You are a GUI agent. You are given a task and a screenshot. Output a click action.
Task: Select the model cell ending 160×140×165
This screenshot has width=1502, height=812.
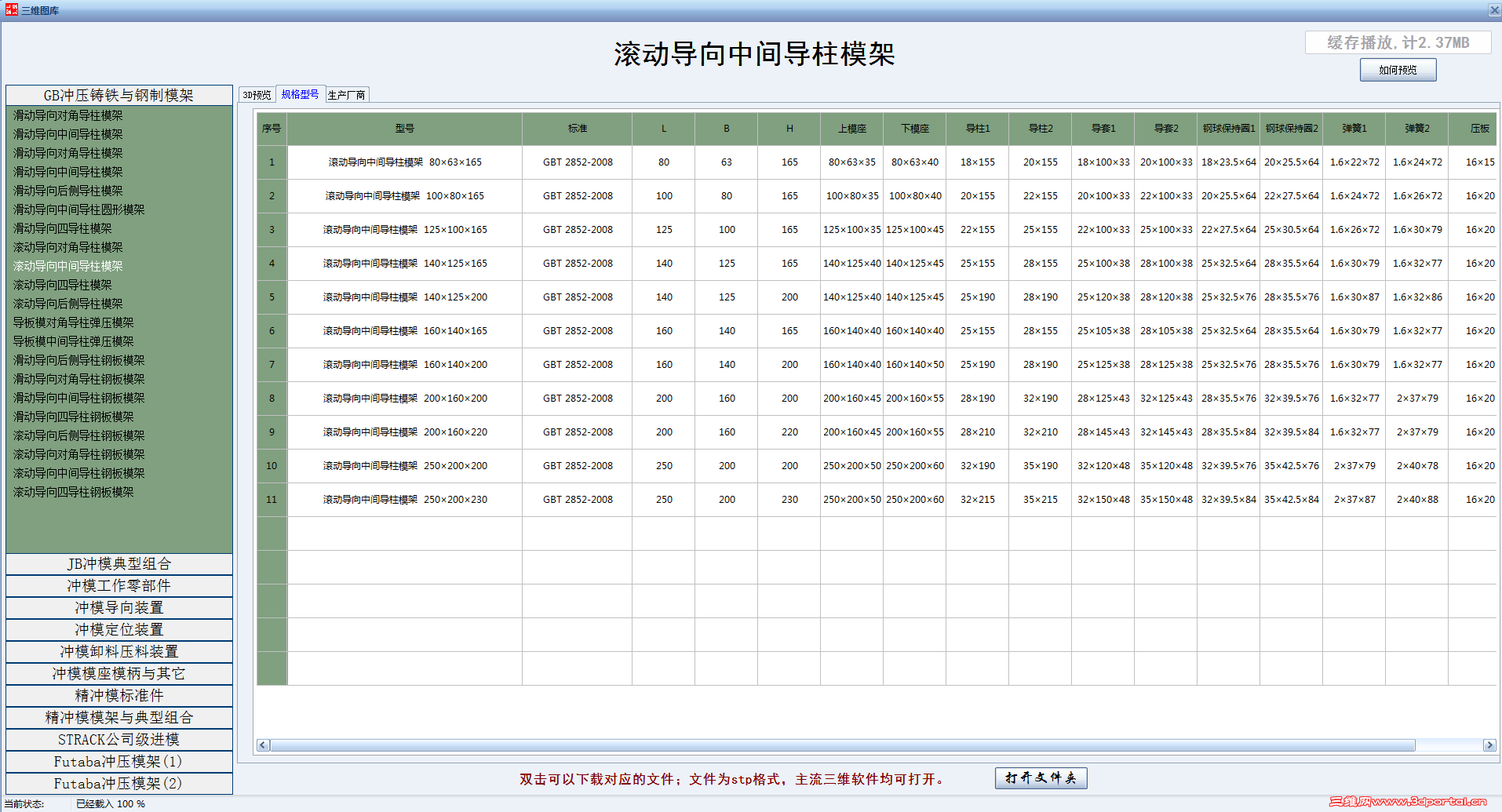pos(405,331)
